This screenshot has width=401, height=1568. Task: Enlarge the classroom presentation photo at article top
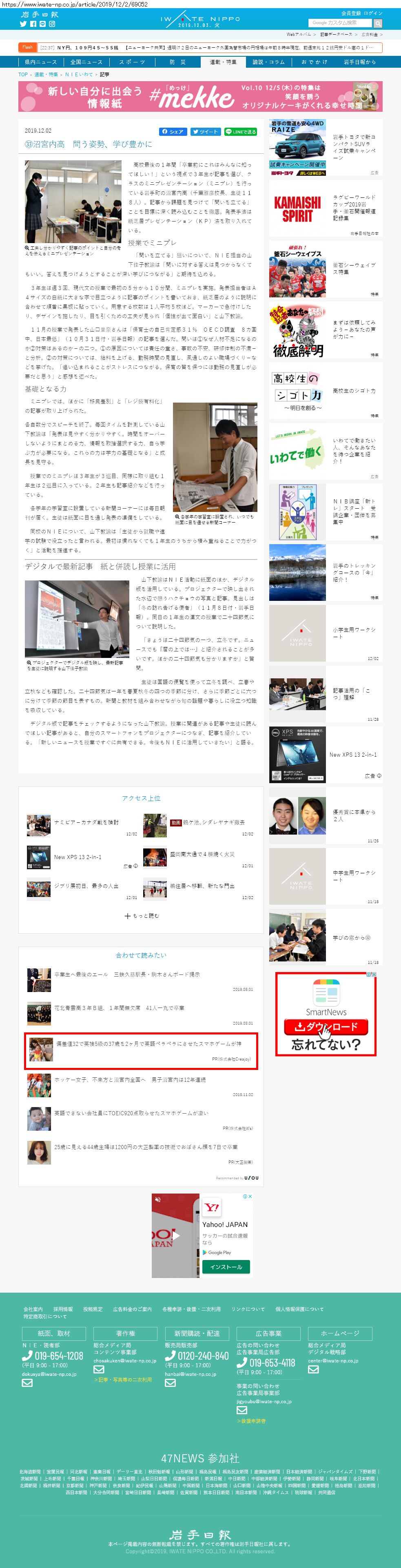click(73, 202)
